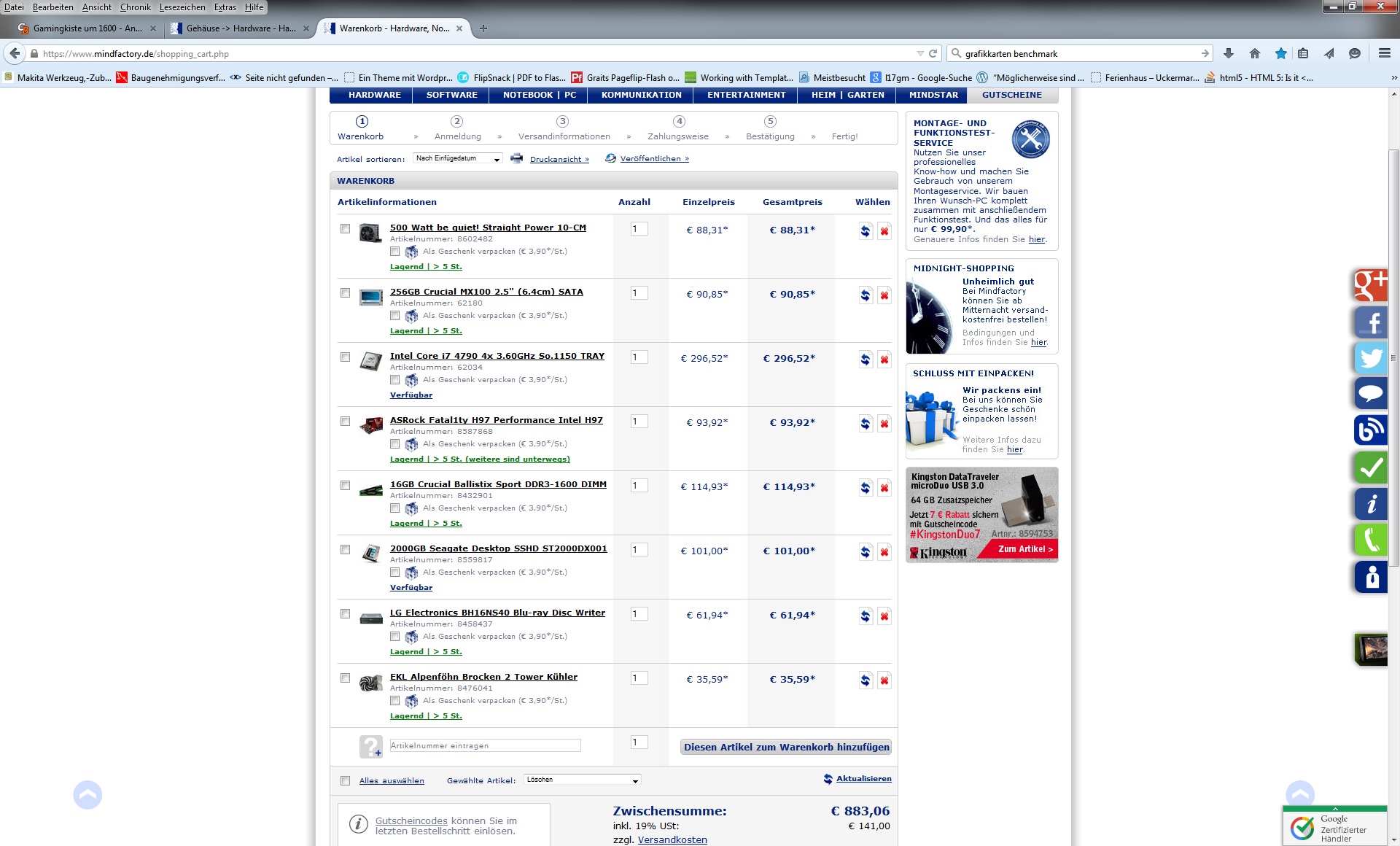Open the Firefox hamburger menu
Image resolution: width=1400 pixels, height=846 pixels.
click(1384, 53)
